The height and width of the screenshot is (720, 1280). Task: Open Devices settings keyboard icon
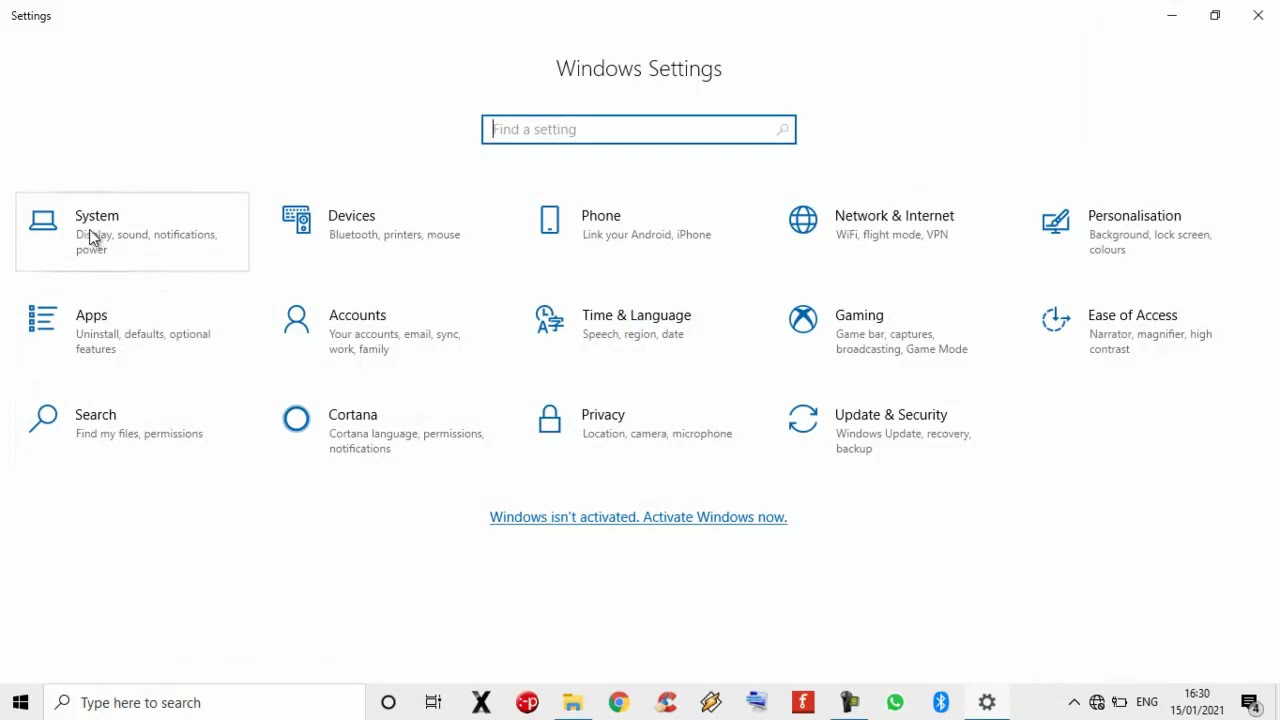[296, 220]
